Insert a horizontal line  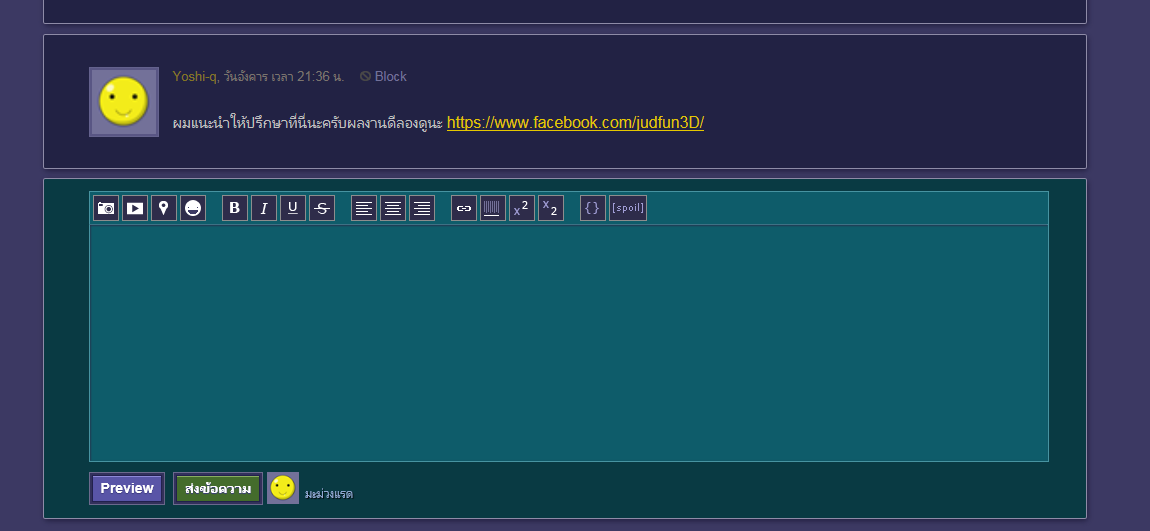(493, 208)
